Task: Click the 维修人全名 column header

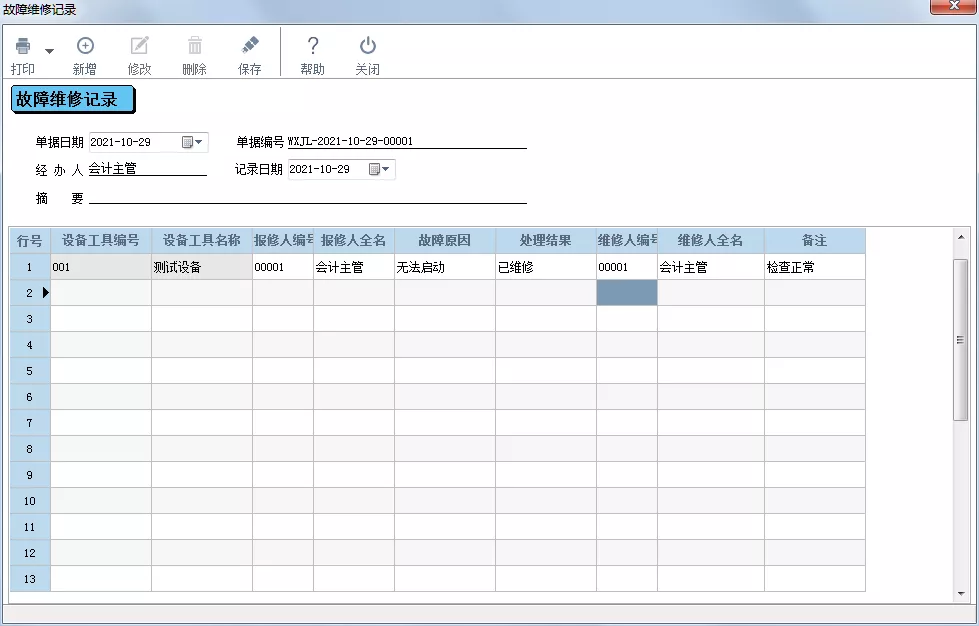Action: click(x=711, y=241)
